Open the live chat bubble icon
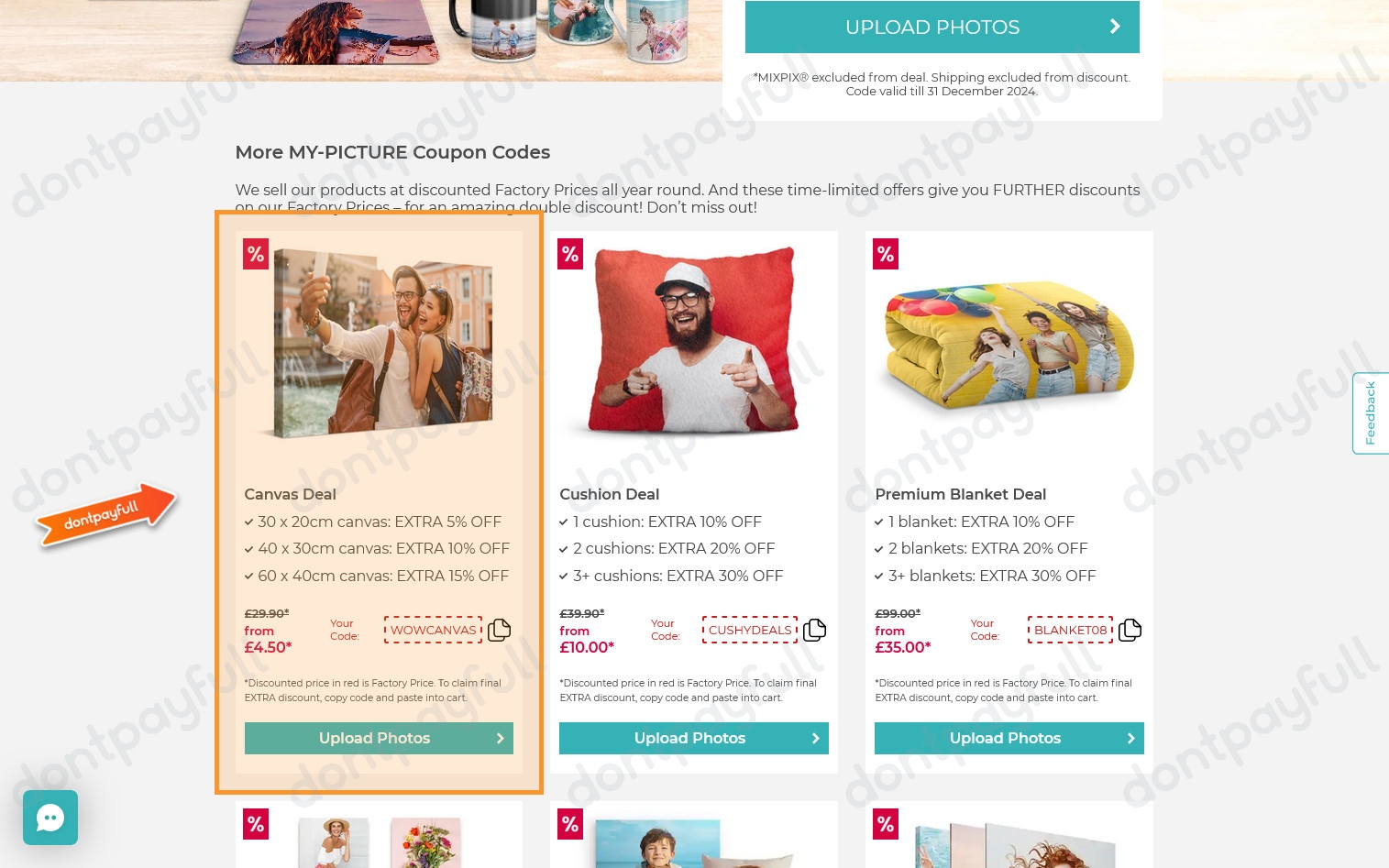 [50, 818]
